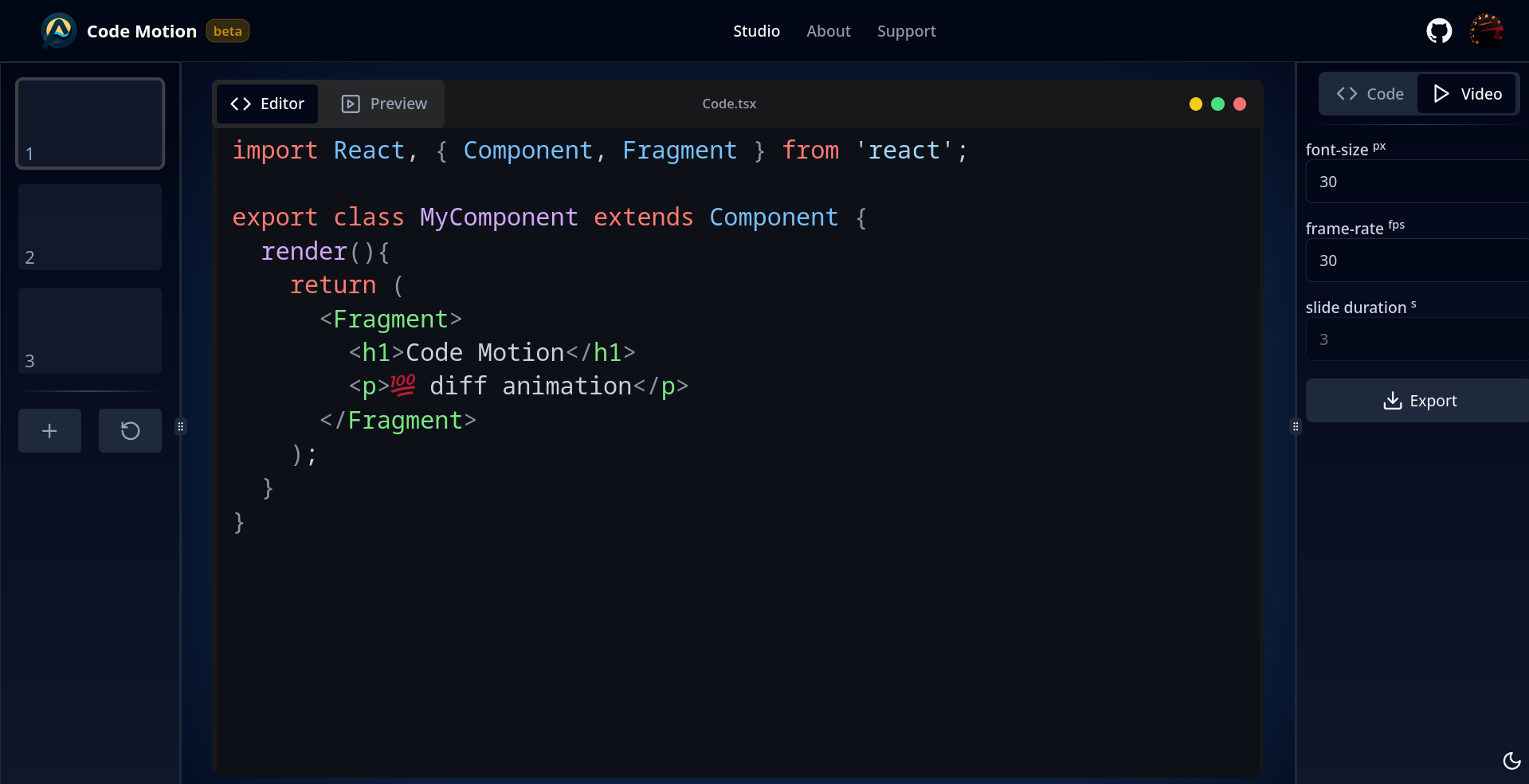Switch to the Preview tab
Image resolution: width=1529 pixels, height=784 pixels.
click(384, 104)
